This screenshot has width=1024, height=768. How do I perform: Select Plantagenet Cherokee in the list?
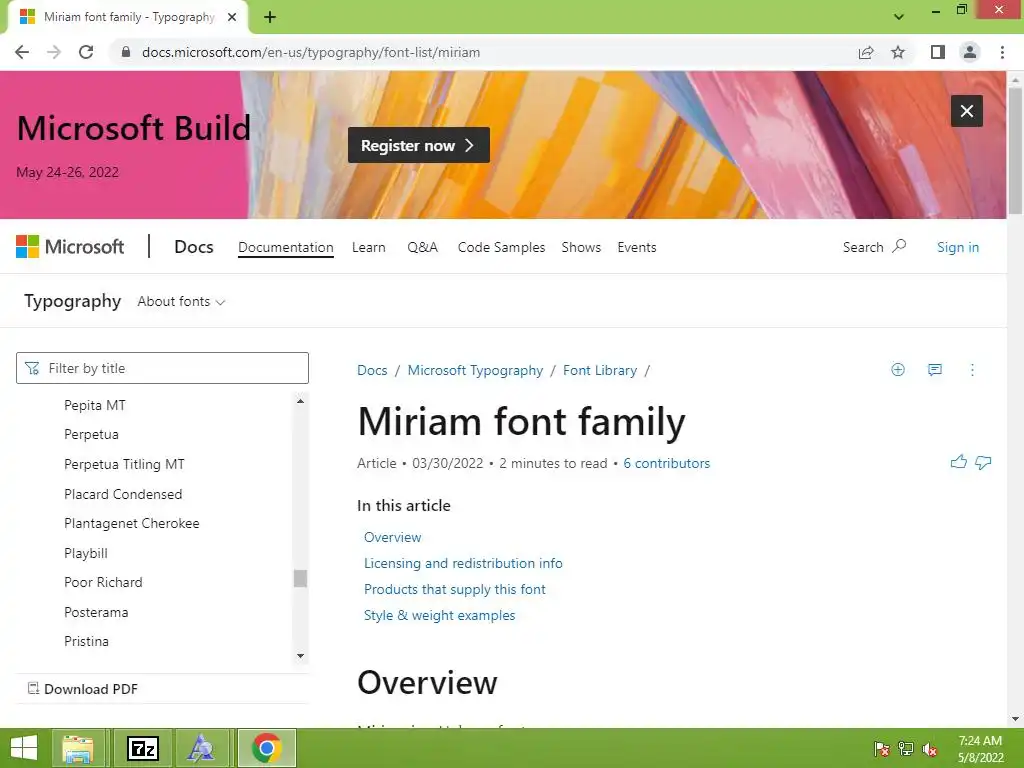click(131, 523)
